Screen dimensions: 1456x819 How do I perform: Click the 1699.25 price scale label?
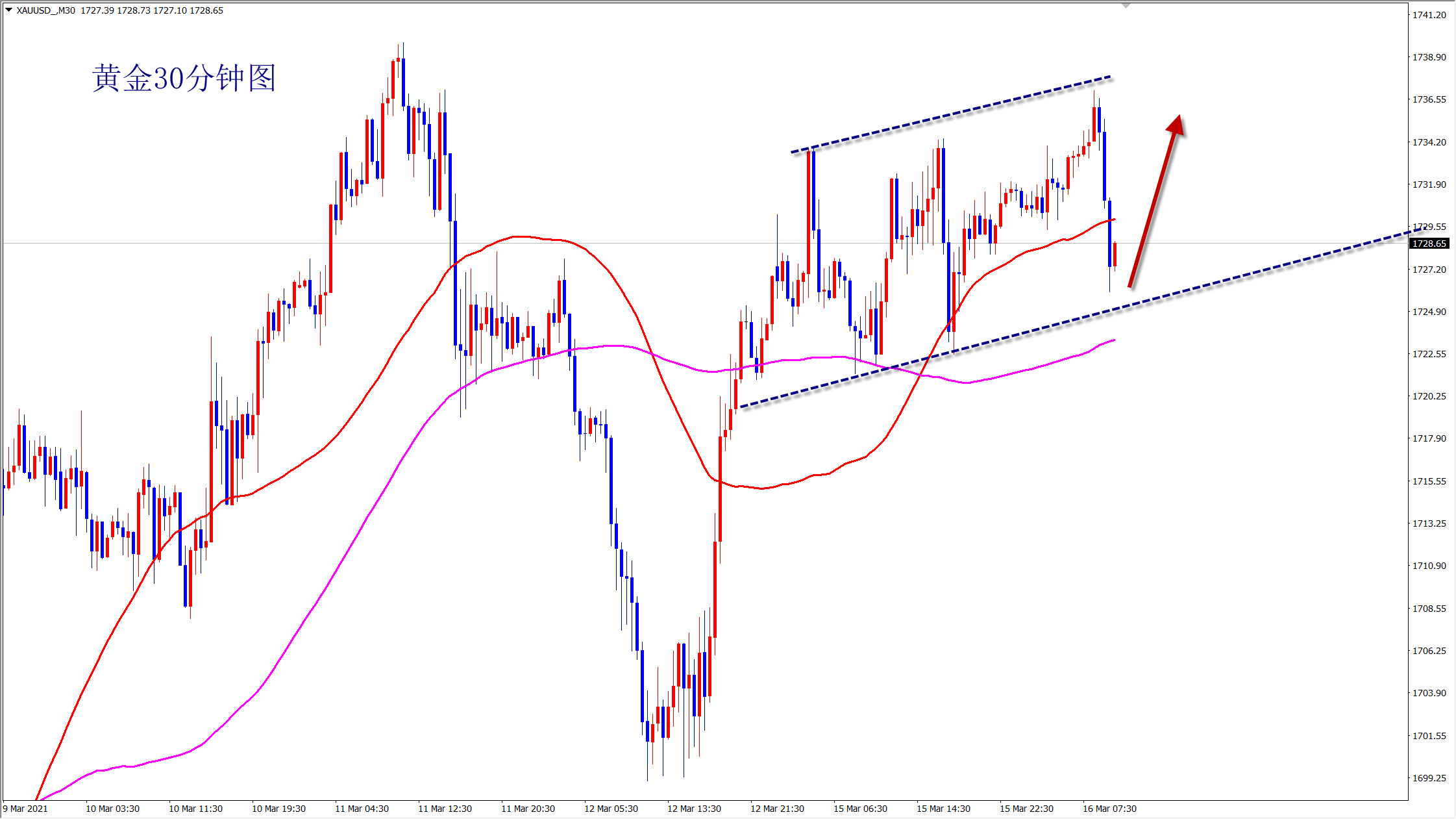pyautogui.click(x=1429, y=778)
